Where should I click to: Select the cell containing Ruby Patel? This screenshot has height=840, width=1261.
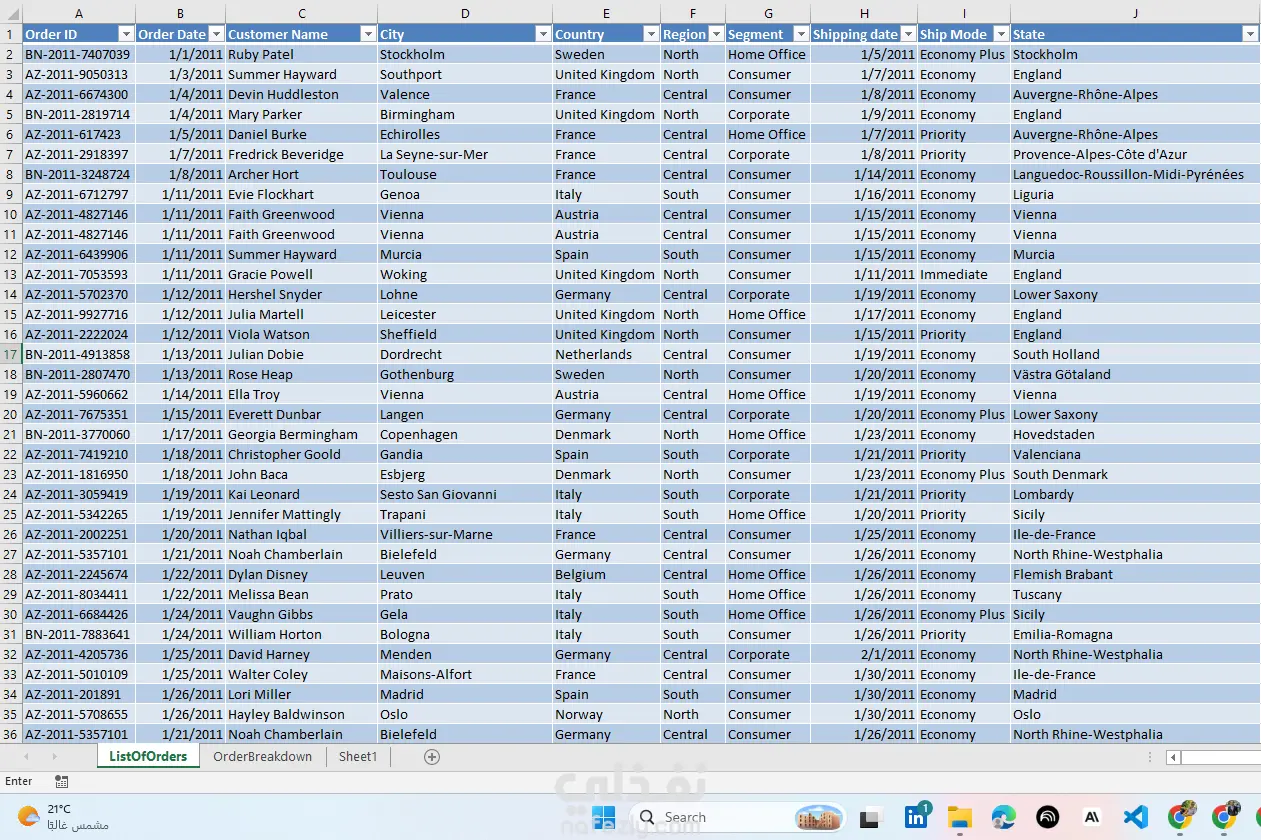(301, 54)
